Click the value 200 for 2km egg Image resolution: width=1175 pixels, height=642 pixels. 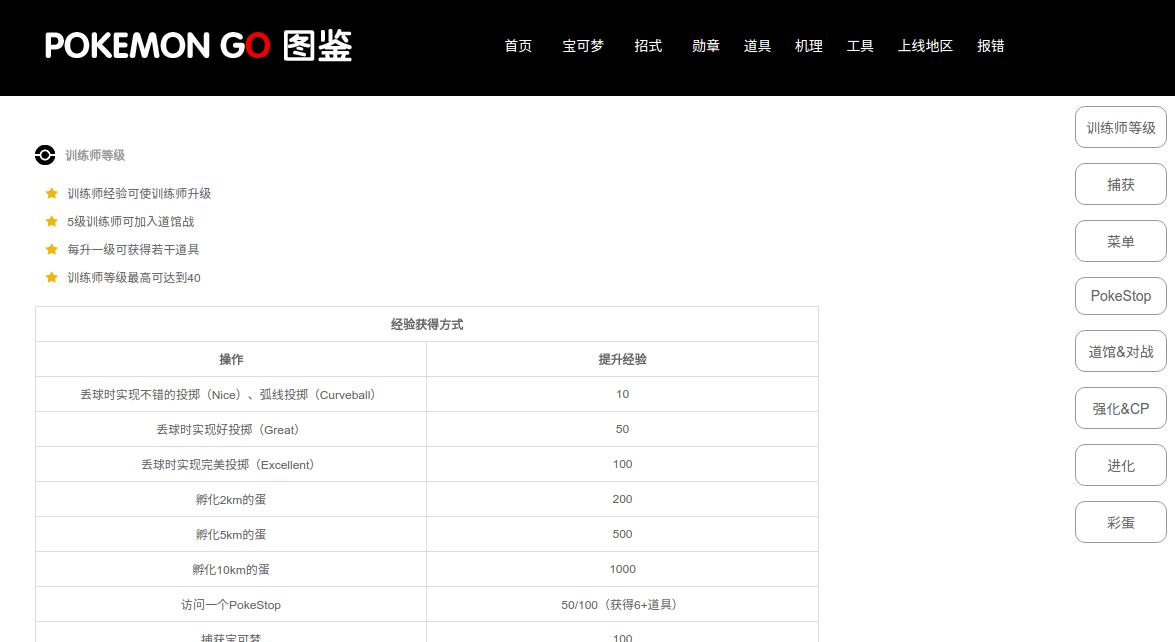tap(623, 499)
